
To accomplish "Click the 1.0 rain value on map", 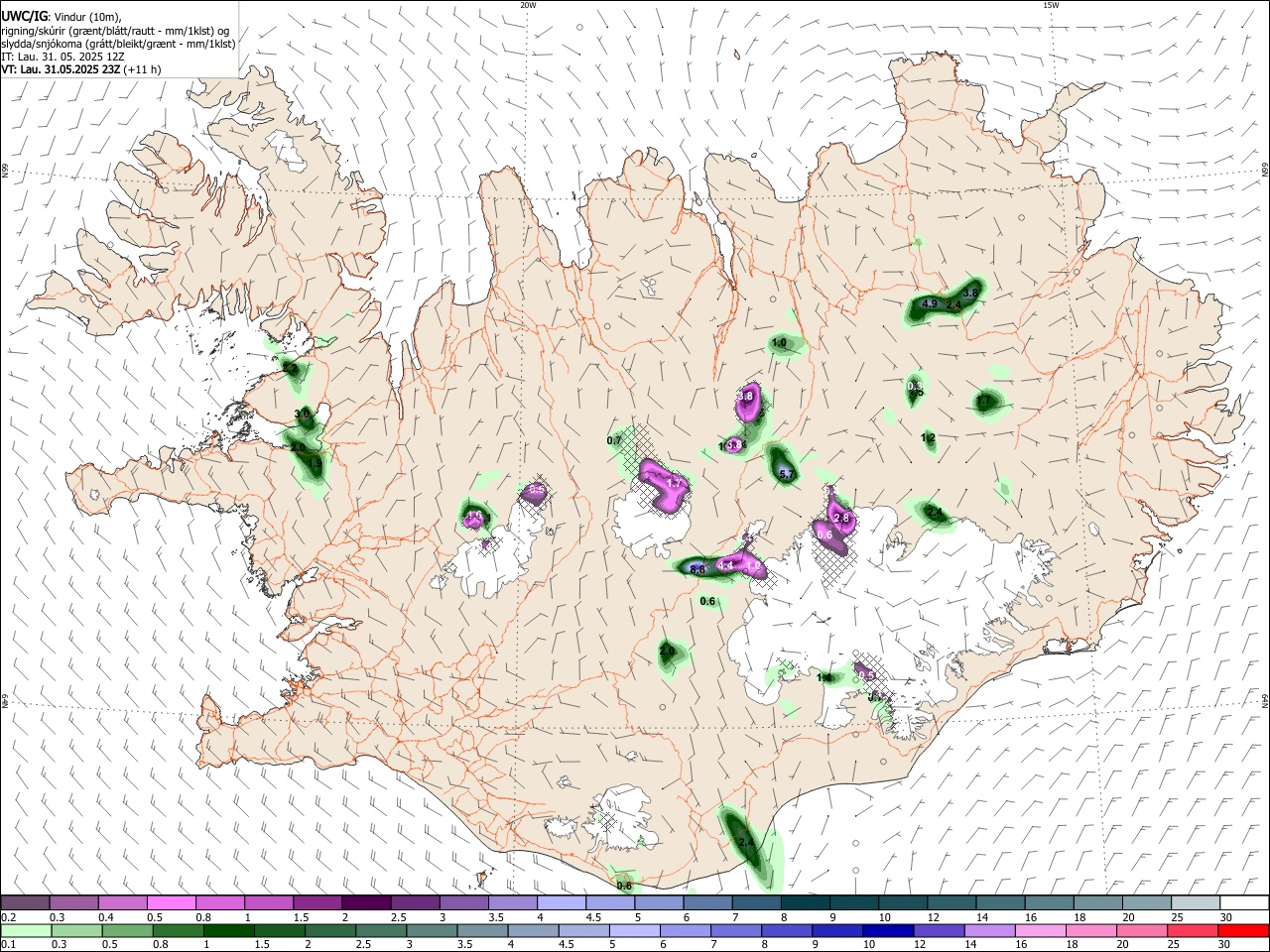I will pyautogui.click(x=779, y=343).
